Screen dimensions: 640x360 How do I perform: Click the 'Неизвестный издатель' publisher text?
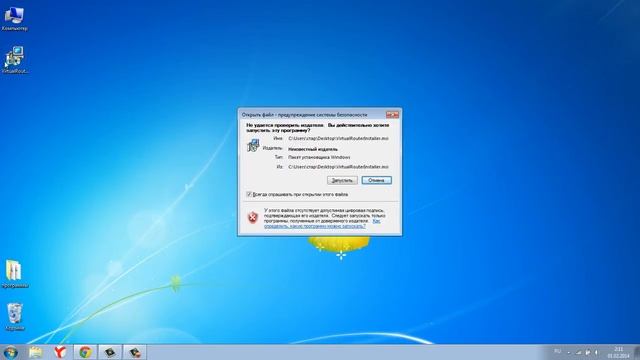pyautogui.click(x=313, y=149)
